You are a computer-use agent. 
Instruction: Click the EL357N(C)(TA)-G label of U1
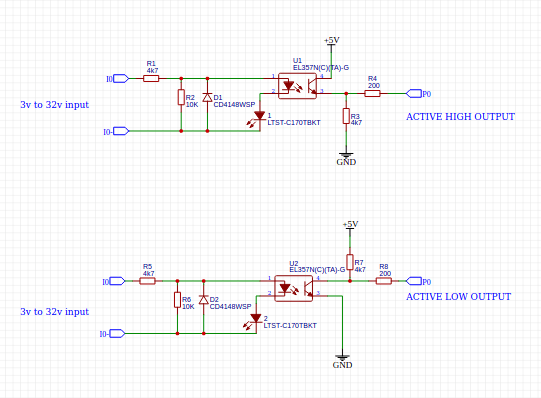pos(321,68)
